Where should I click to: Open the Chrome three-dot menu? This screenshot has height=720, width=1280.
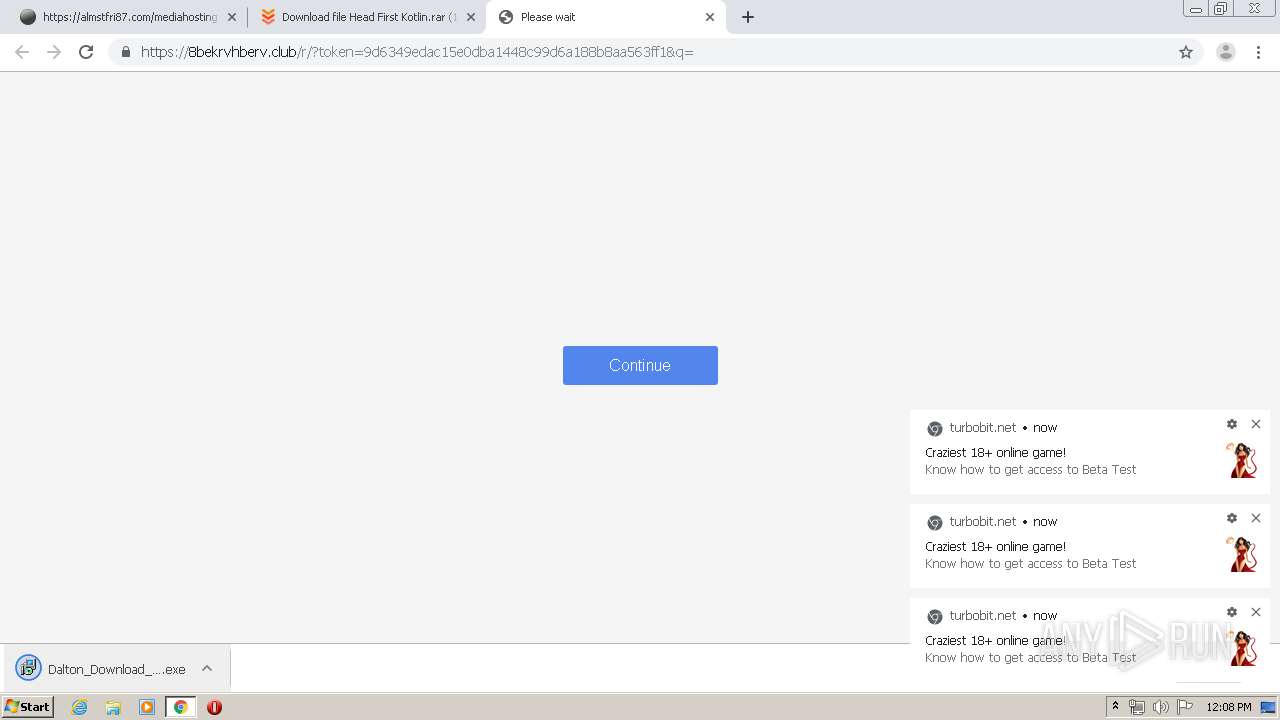[x=1259, y=52]
